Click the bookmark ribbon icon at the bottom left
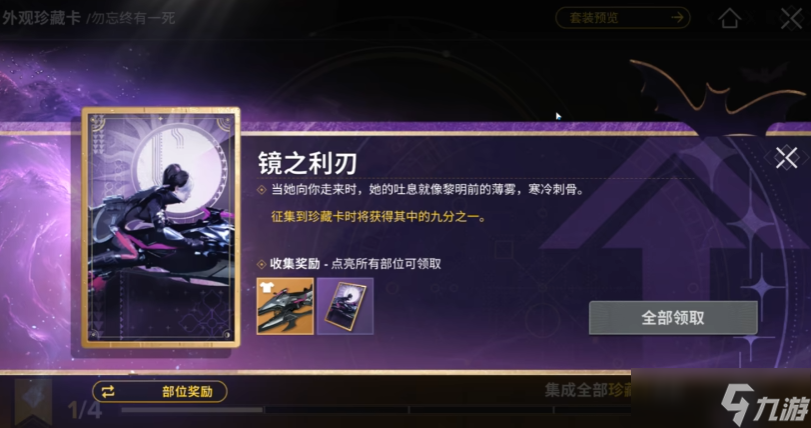This screenshot has width=811, height=428. pos(33,402)
